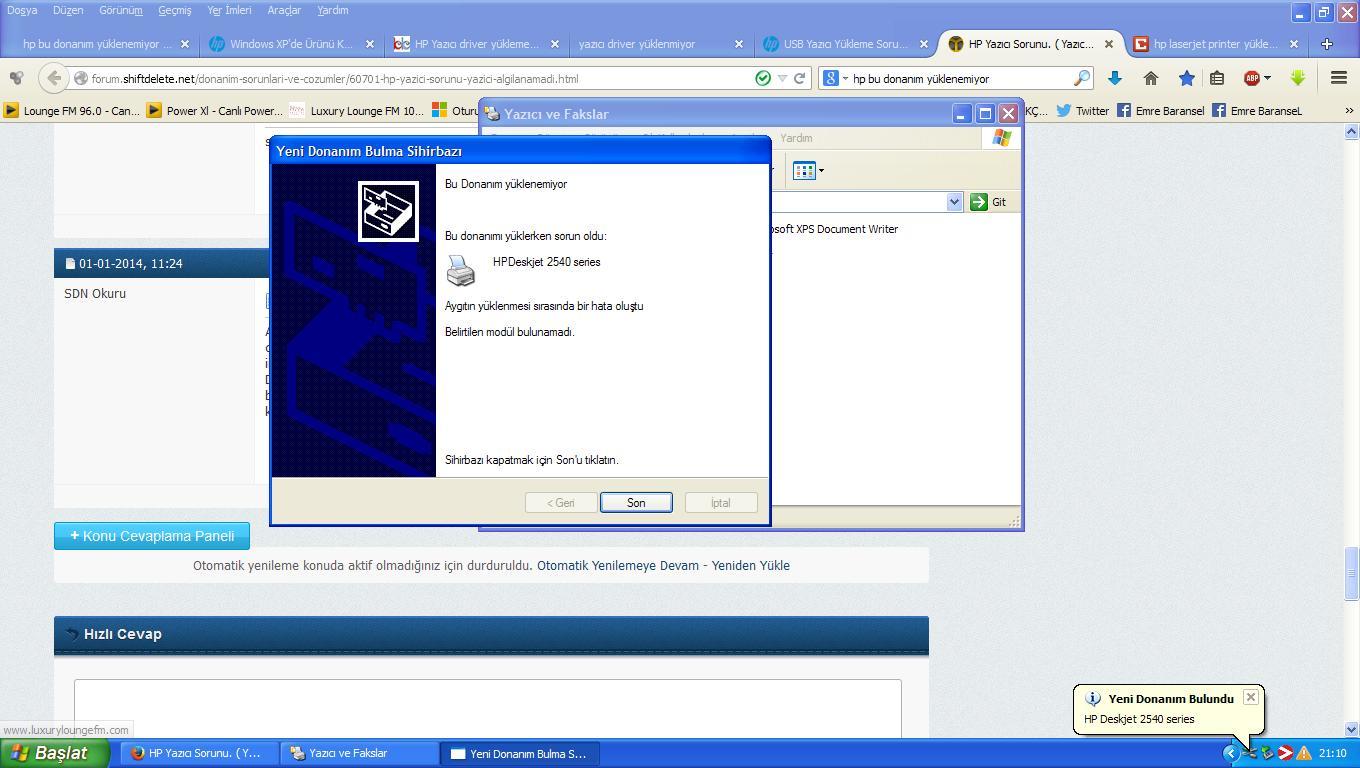Viewport: 1360px width, 768px height.
Task: Open a new tab with plus button
Action: [x=1327, y=44]
